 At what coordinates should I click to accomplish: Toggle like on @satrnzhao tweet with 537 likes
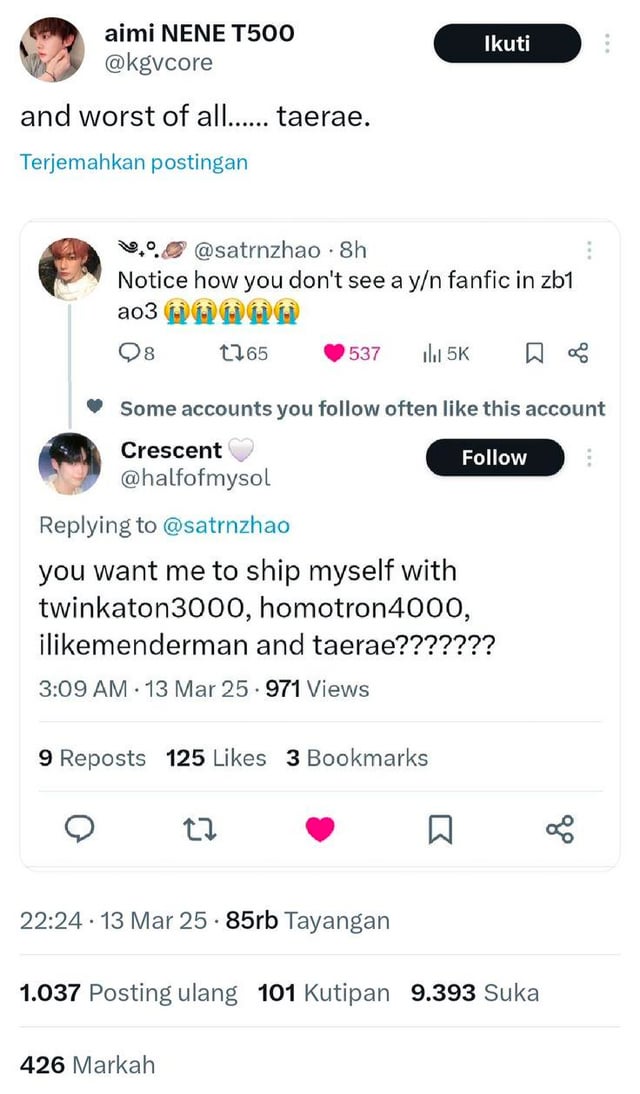coord(352,353)
